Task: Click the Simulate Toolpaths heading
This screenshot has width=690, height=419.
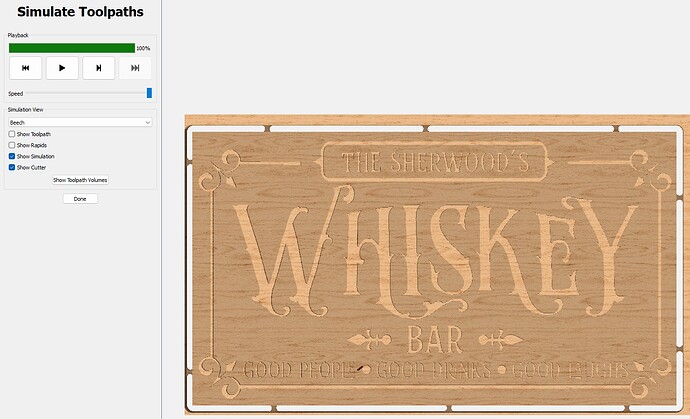Action: 80,12
